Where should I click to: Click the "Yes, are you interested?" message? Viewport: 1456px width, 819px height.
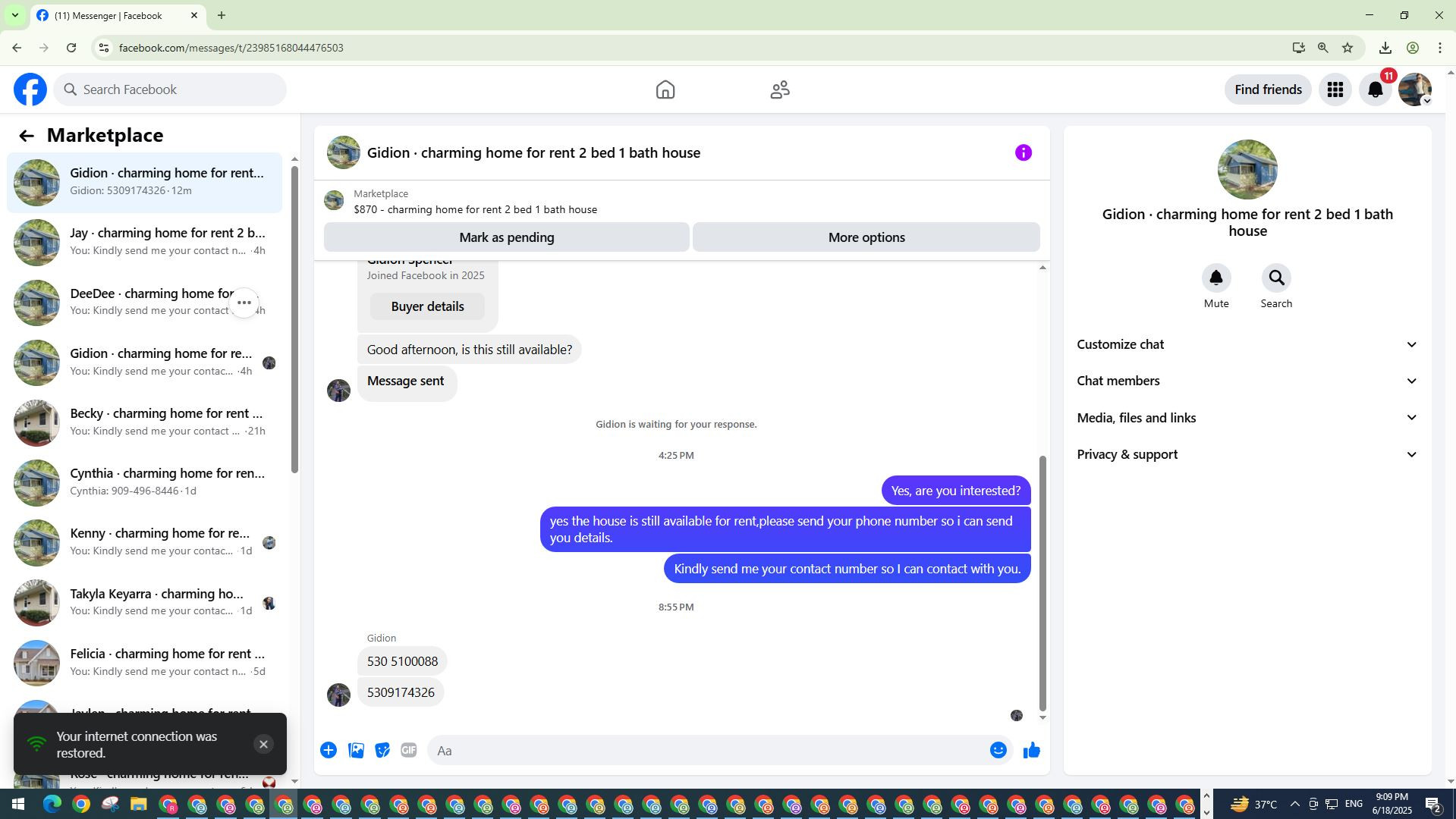pos(956,491)
